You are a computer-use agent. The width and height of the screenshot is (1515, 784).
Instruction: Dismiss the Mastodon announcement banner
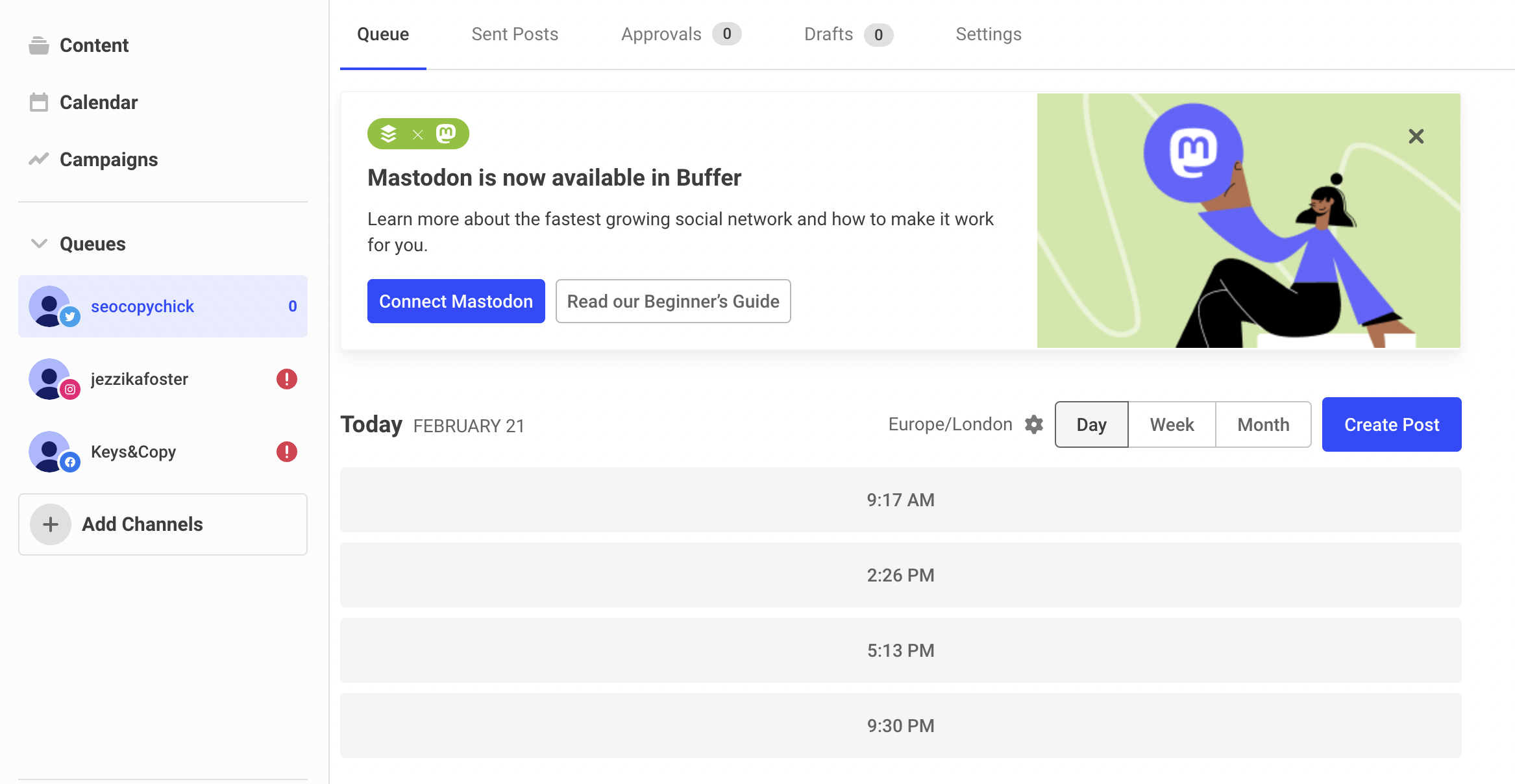pyautogui.click(x=1417, y=135)
